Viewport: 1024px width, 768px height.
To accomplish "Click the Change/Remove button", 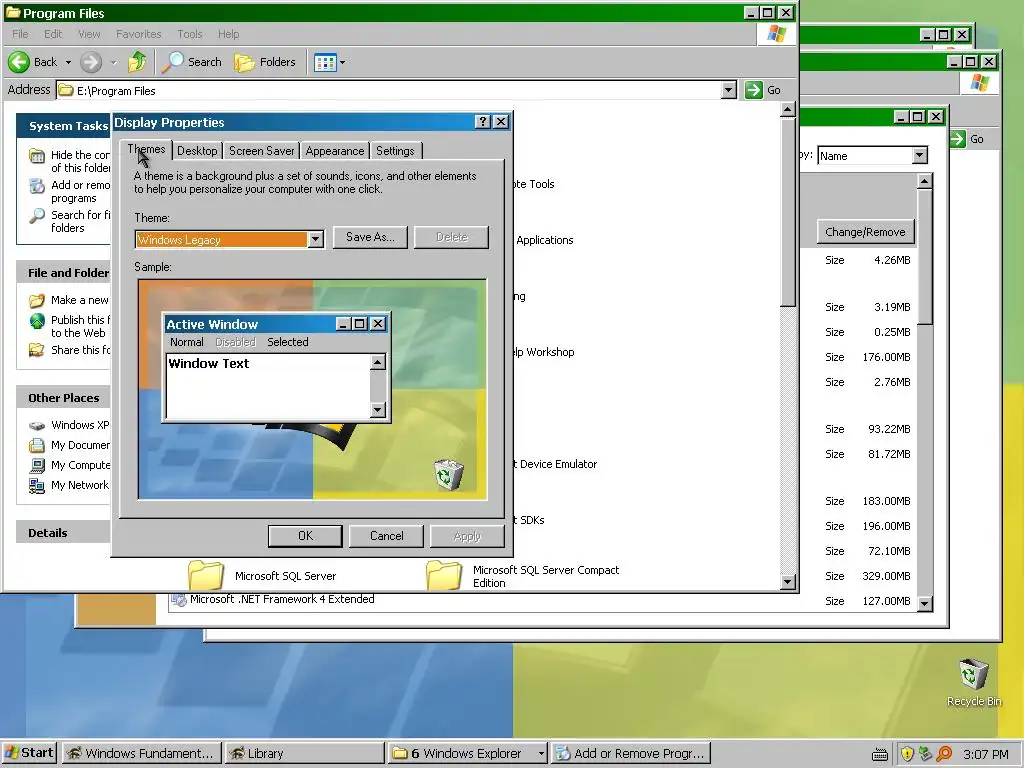I will tap(865, 232).
